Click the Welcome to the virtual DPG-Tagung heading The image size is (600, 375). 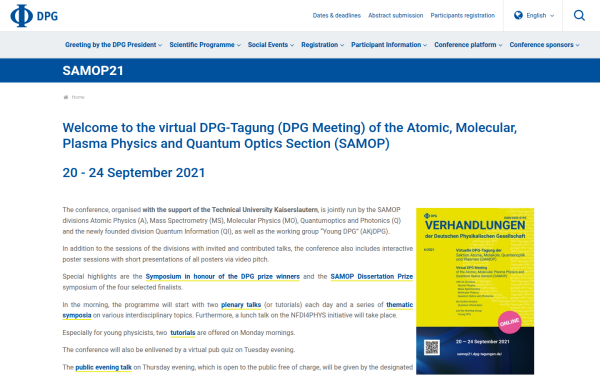[x=290, y=135]
